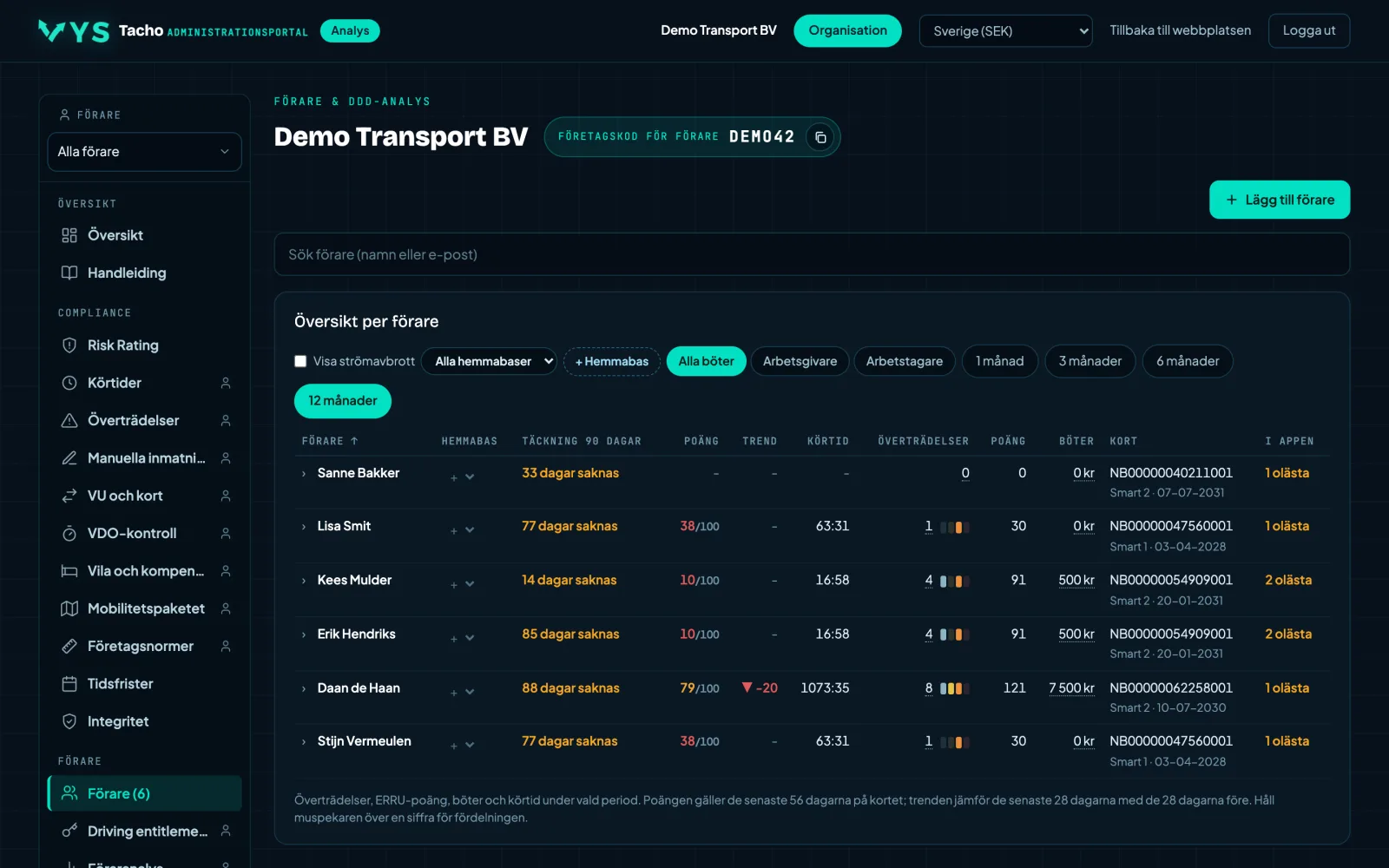Open the Alla hemmabaser dropdown
The image size is (1389, 868).
[x=489, y=361]
